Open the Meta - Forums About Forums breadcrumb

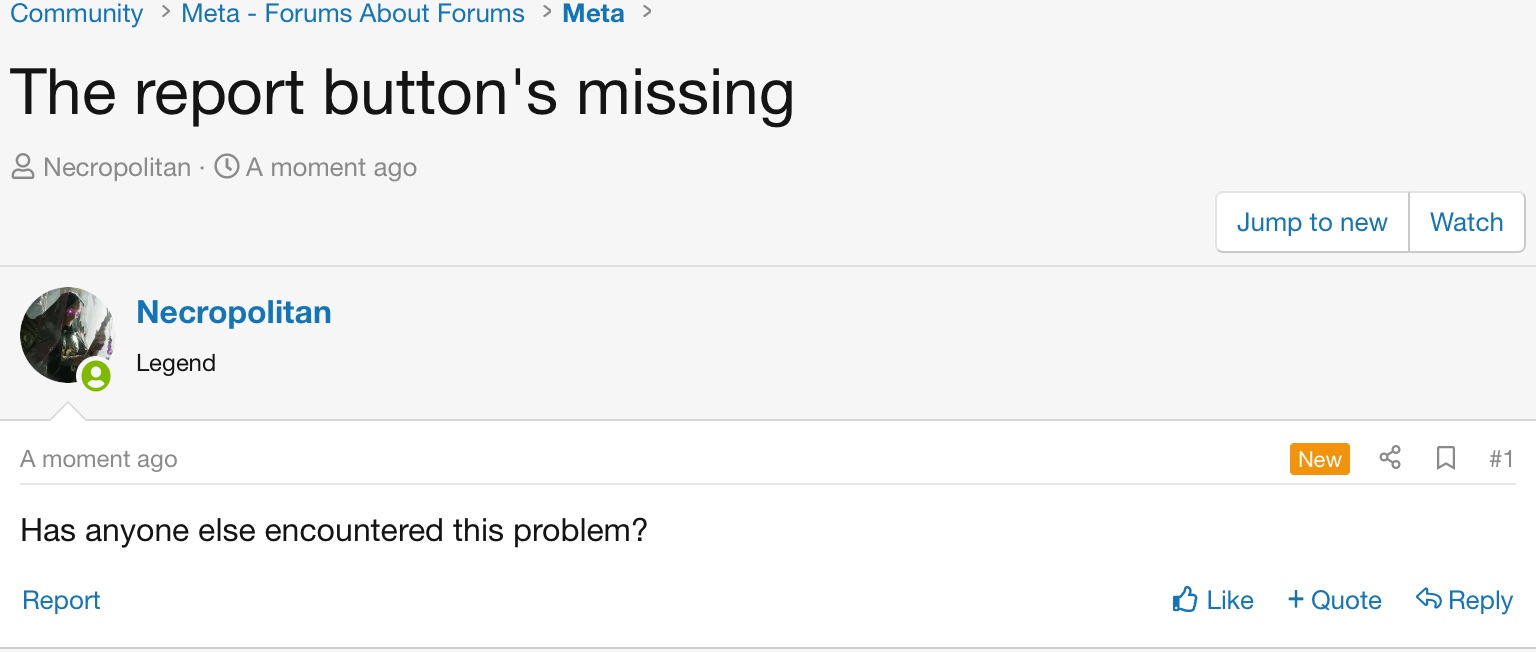[x=353, y=14]
